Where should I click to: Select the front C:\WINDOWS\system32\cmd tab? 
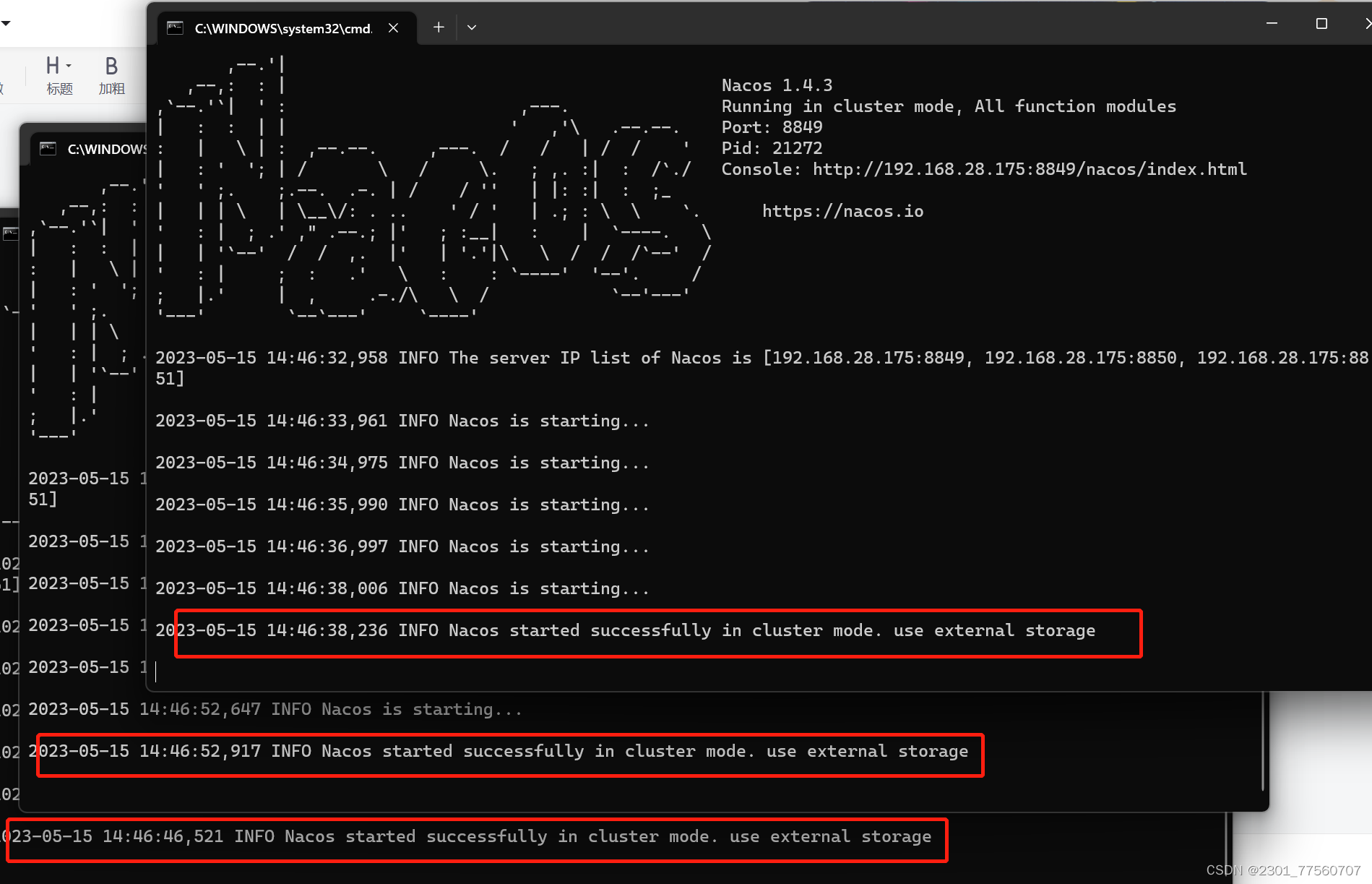287,28
